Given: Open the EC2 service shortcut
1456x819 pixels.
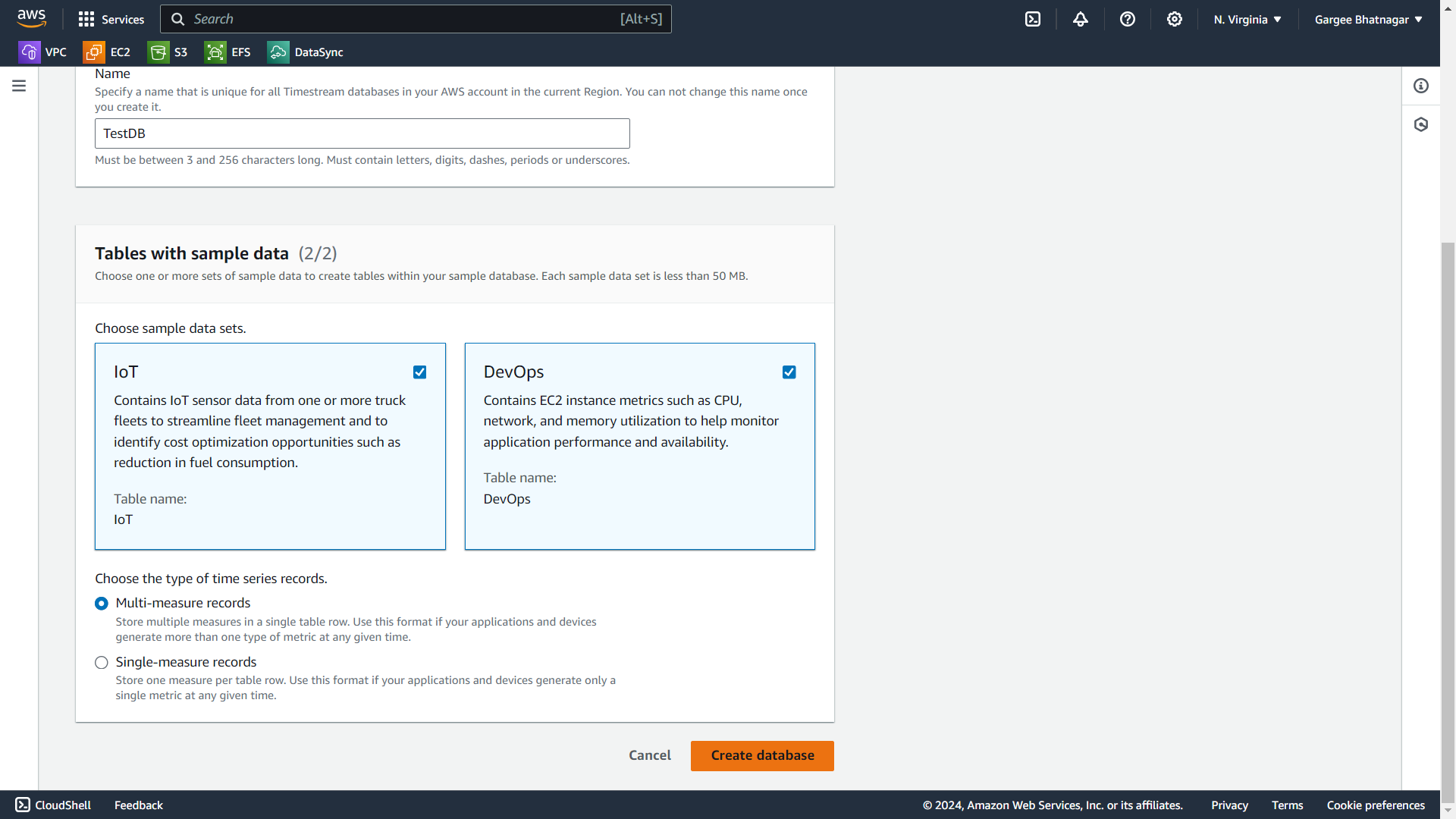Looking at the screenshot, I should coord(107,52).
